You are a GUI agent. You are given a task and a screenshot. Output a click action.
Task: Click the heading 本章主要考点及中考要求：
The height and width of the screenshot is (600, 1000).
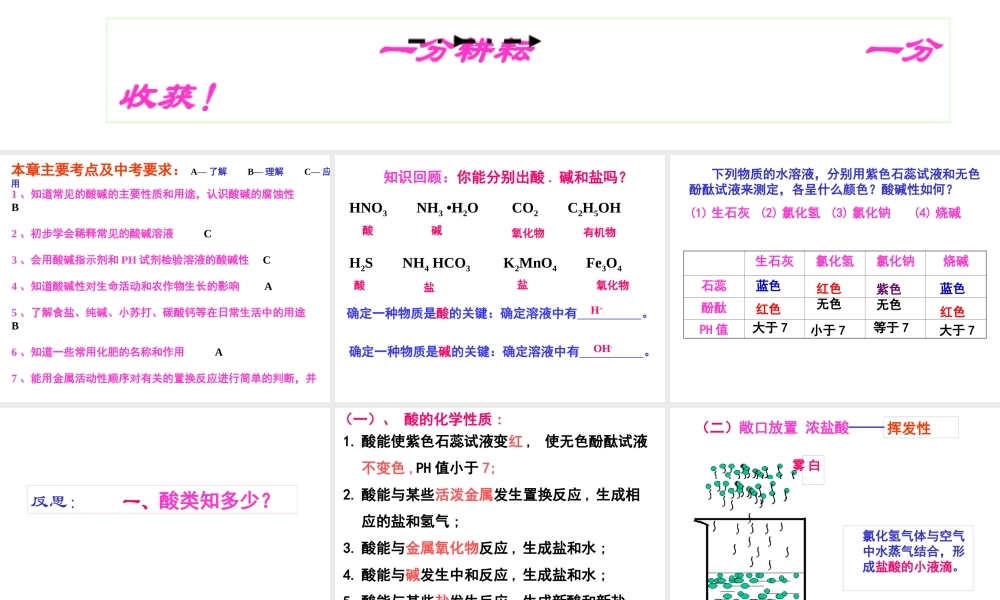coord(96,170)
